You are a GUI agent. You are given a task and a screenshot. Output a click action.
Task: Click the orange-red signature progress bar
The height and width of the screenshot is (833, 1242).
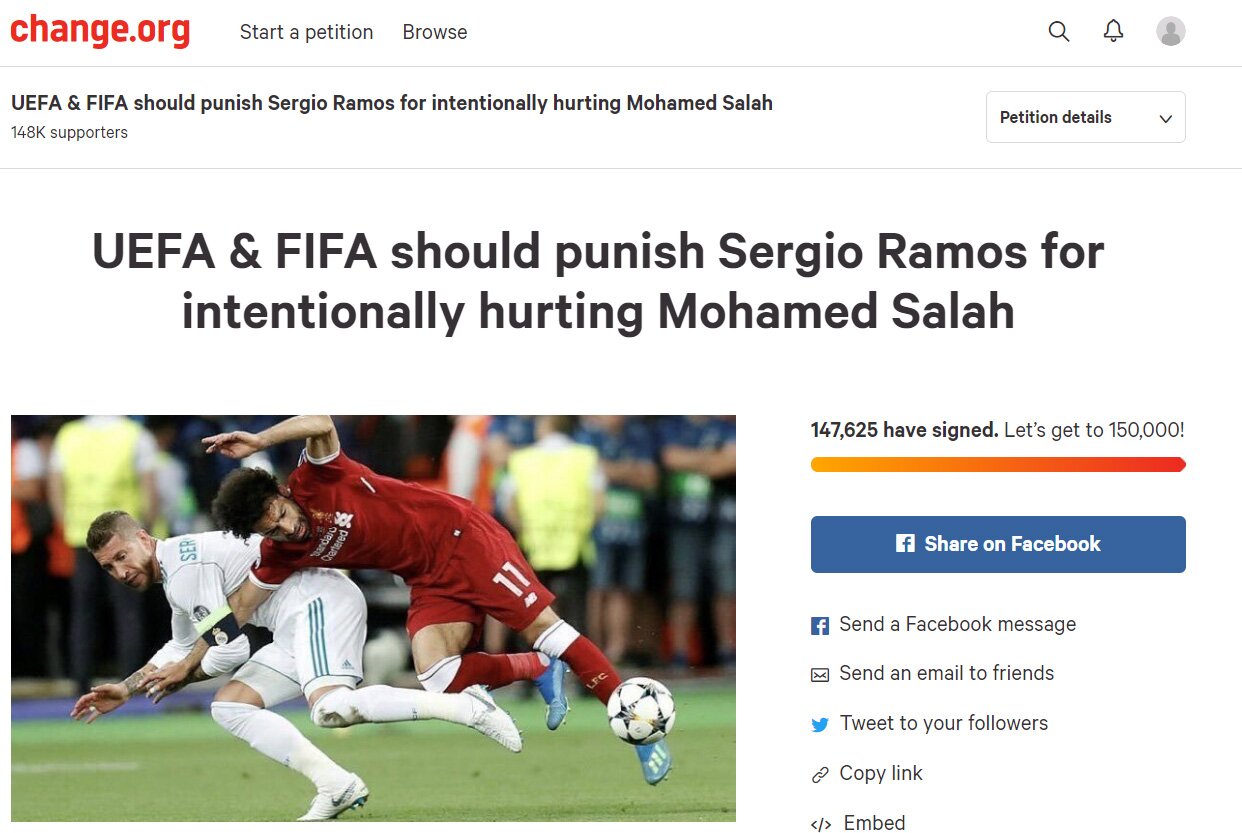tap(998, 464)
